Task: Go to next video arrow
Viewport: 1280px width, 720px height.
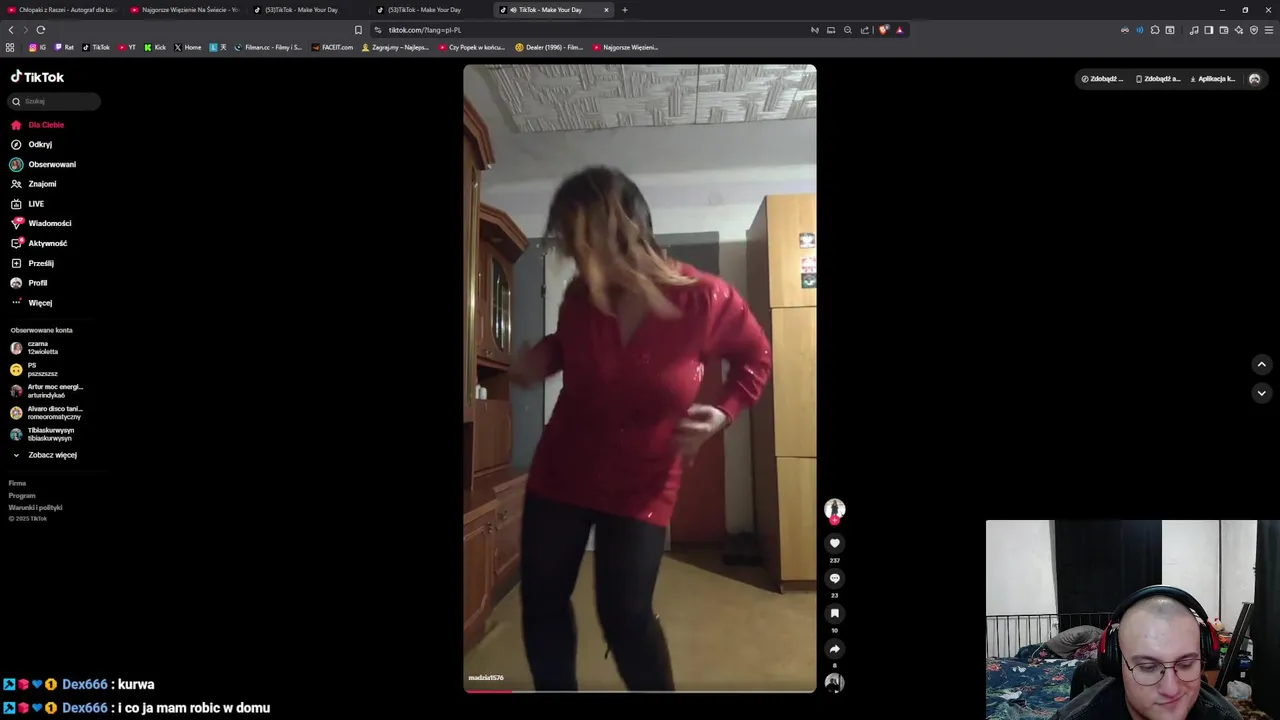Action: [1261, 393]
